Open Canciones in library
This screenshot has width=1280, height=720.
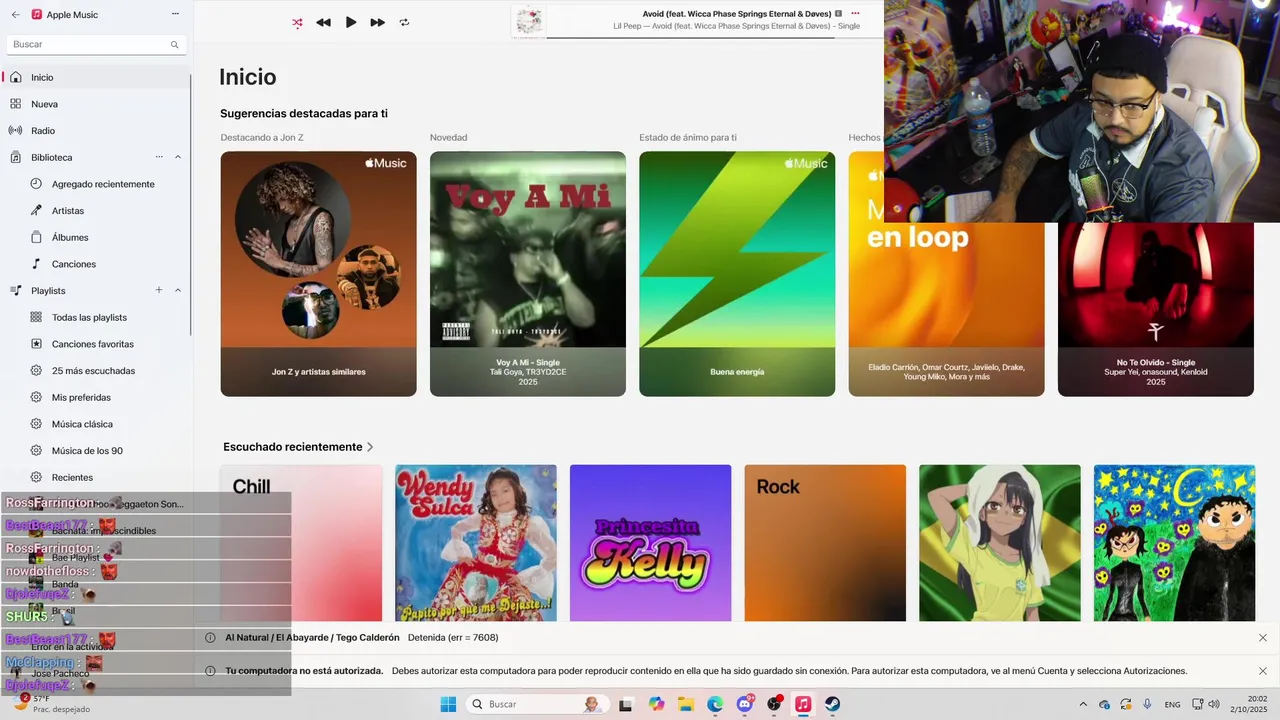[x=74, y=264]
